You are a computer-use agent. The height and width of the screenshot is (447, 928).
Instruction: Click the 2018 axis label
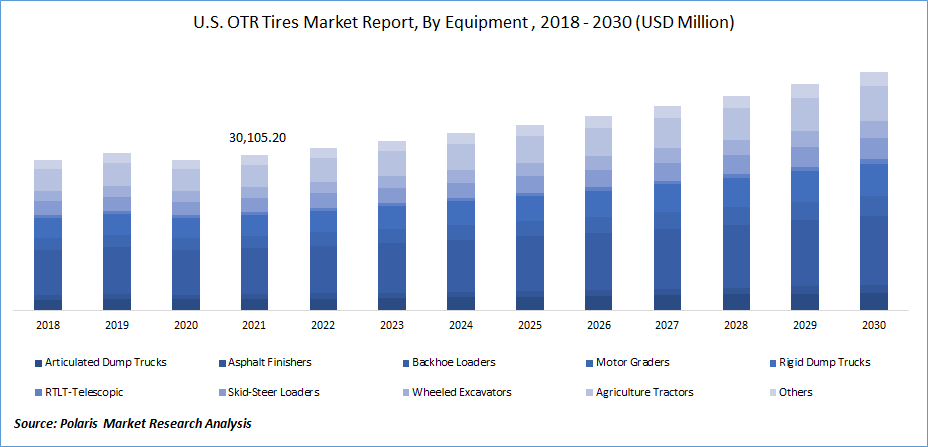48,326
